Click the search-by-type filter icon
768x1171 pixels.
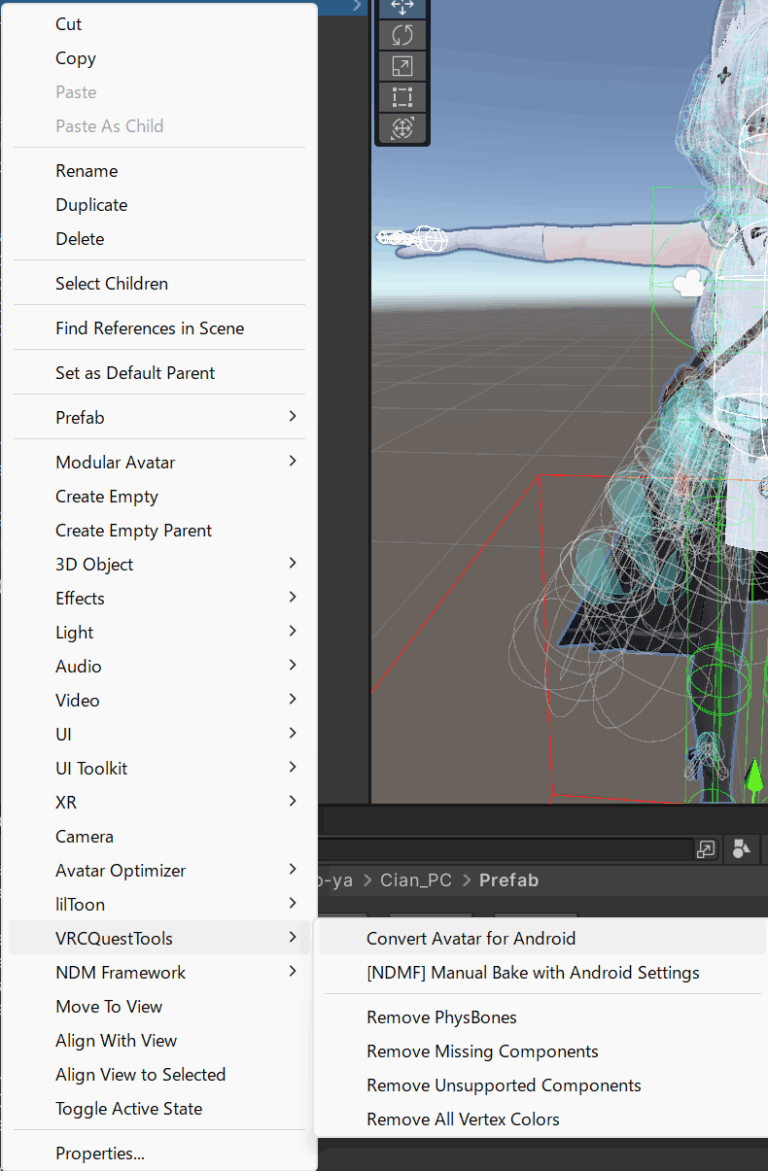point(741,849)
